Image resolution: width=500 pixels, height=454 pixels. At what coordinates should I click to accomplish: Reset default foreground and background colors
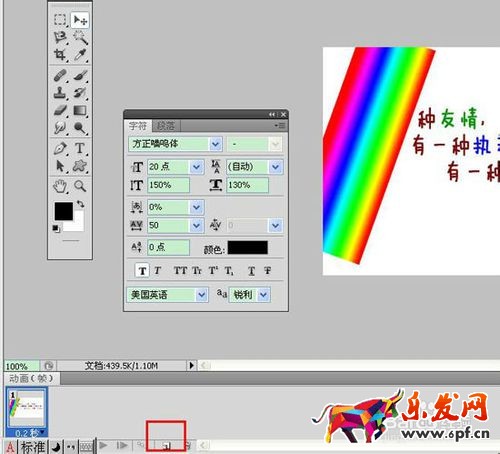tap(56, 228)
